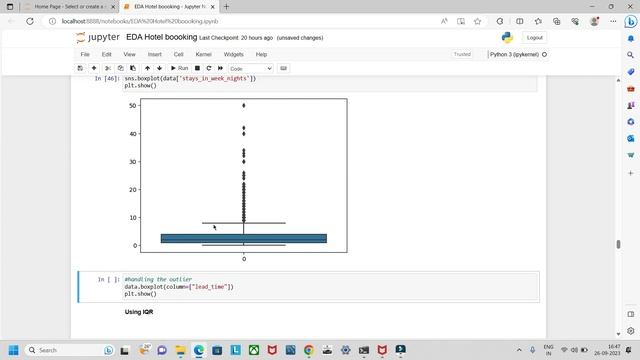The height and width of the screenshot is (360, 640).
Task: Open File Explorer from taskbar
Action: point(180,350)
